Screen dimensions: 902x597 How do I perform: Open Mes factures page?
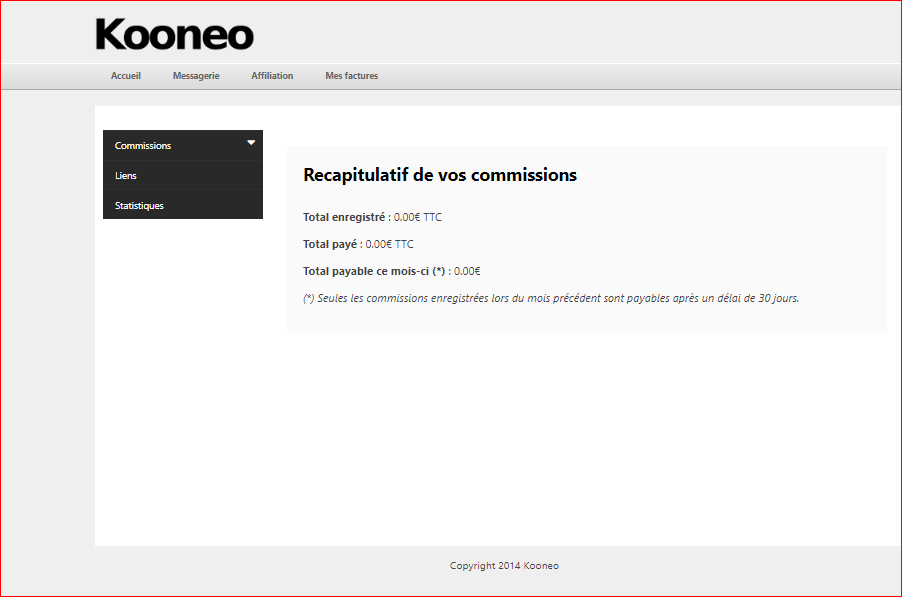(x=351, y=76)
